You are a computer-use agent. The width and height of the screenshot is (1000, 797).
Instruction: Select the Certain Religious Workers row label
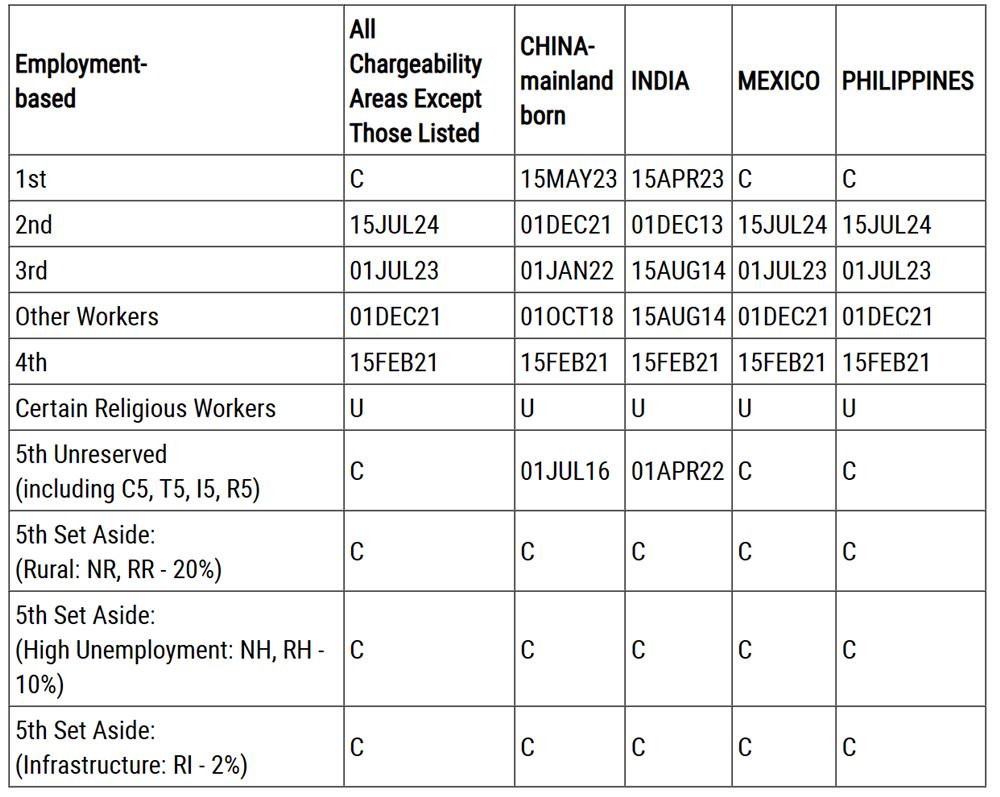(145, 408)
